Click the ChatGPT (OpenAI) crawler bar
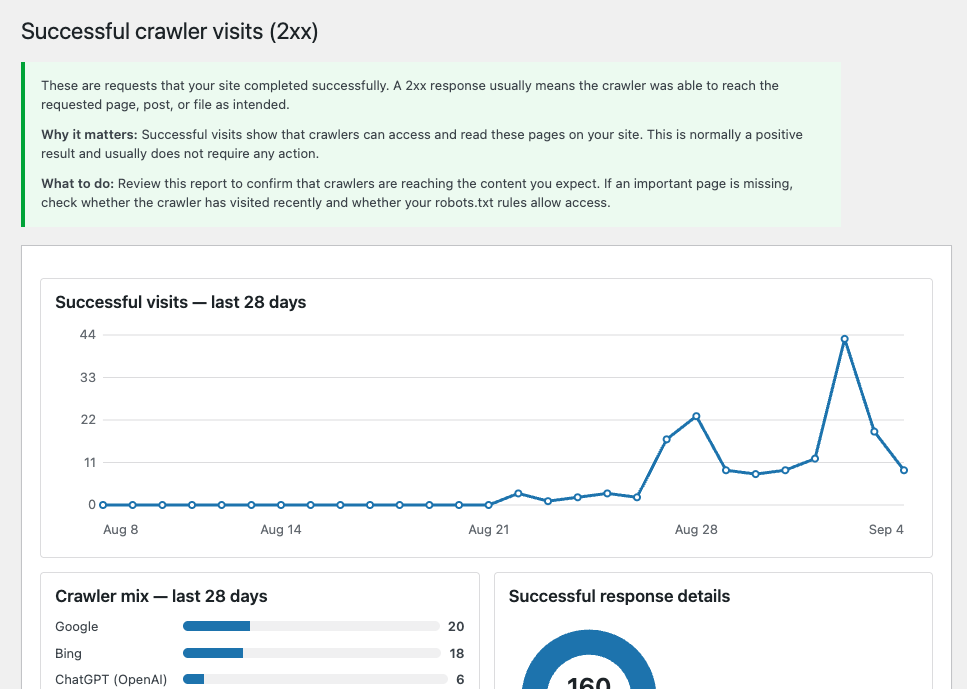 (315, 679)
